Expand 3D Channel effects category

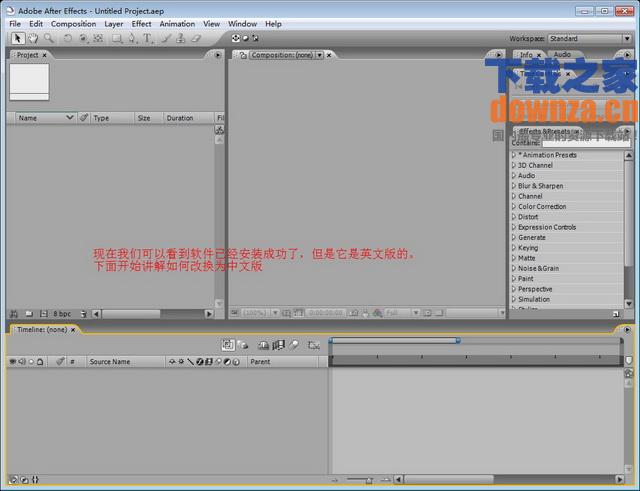coord(514,165)
